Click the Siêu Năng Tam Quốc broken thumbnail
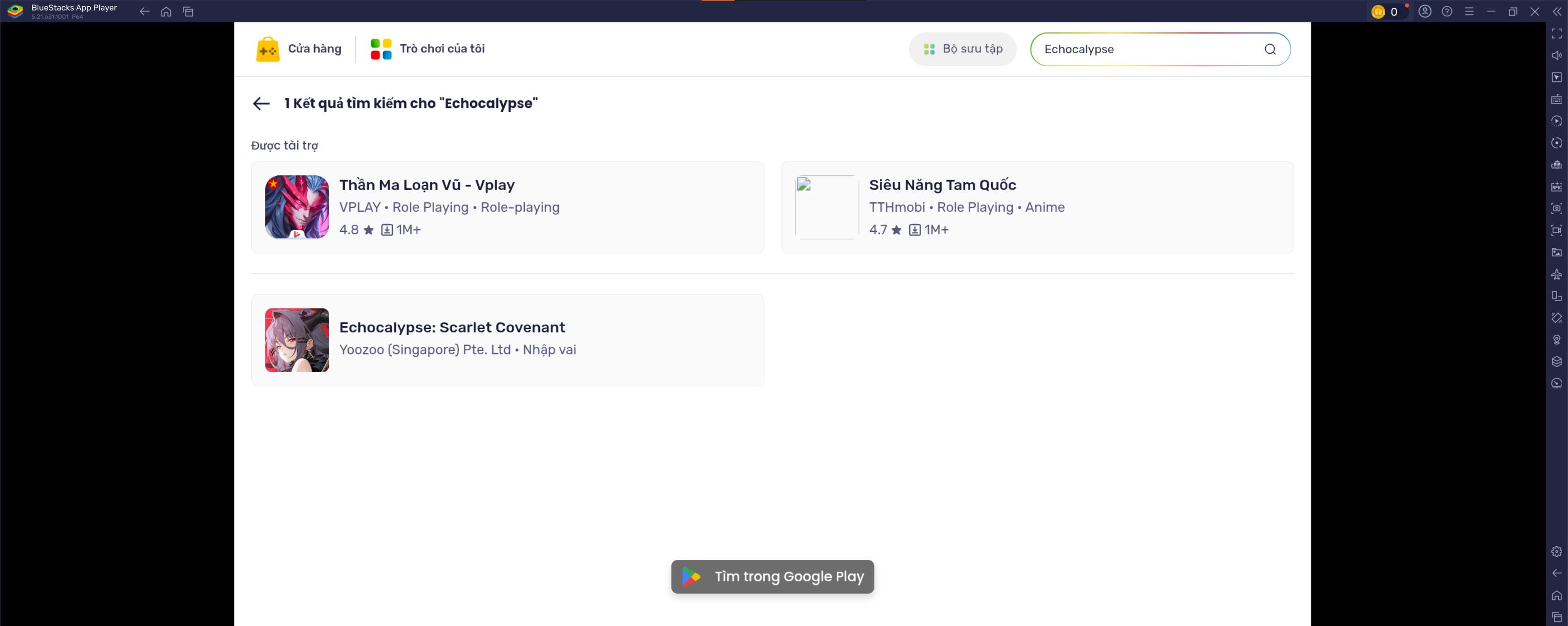 coord(827,207)
